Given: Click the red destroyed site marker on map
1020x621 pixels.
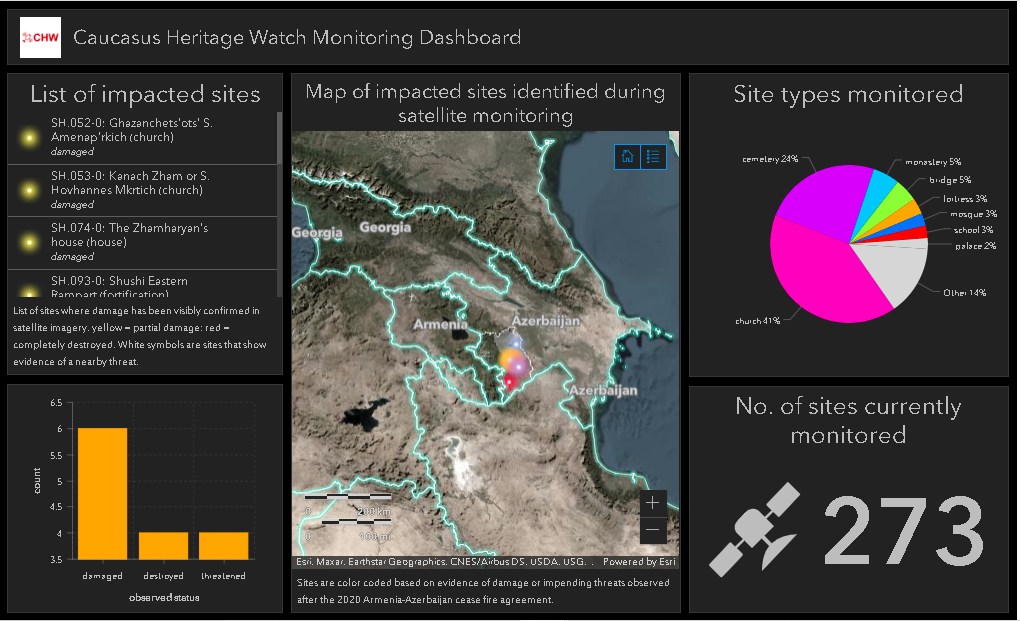Looking at the screenshot, I should 509,381.
